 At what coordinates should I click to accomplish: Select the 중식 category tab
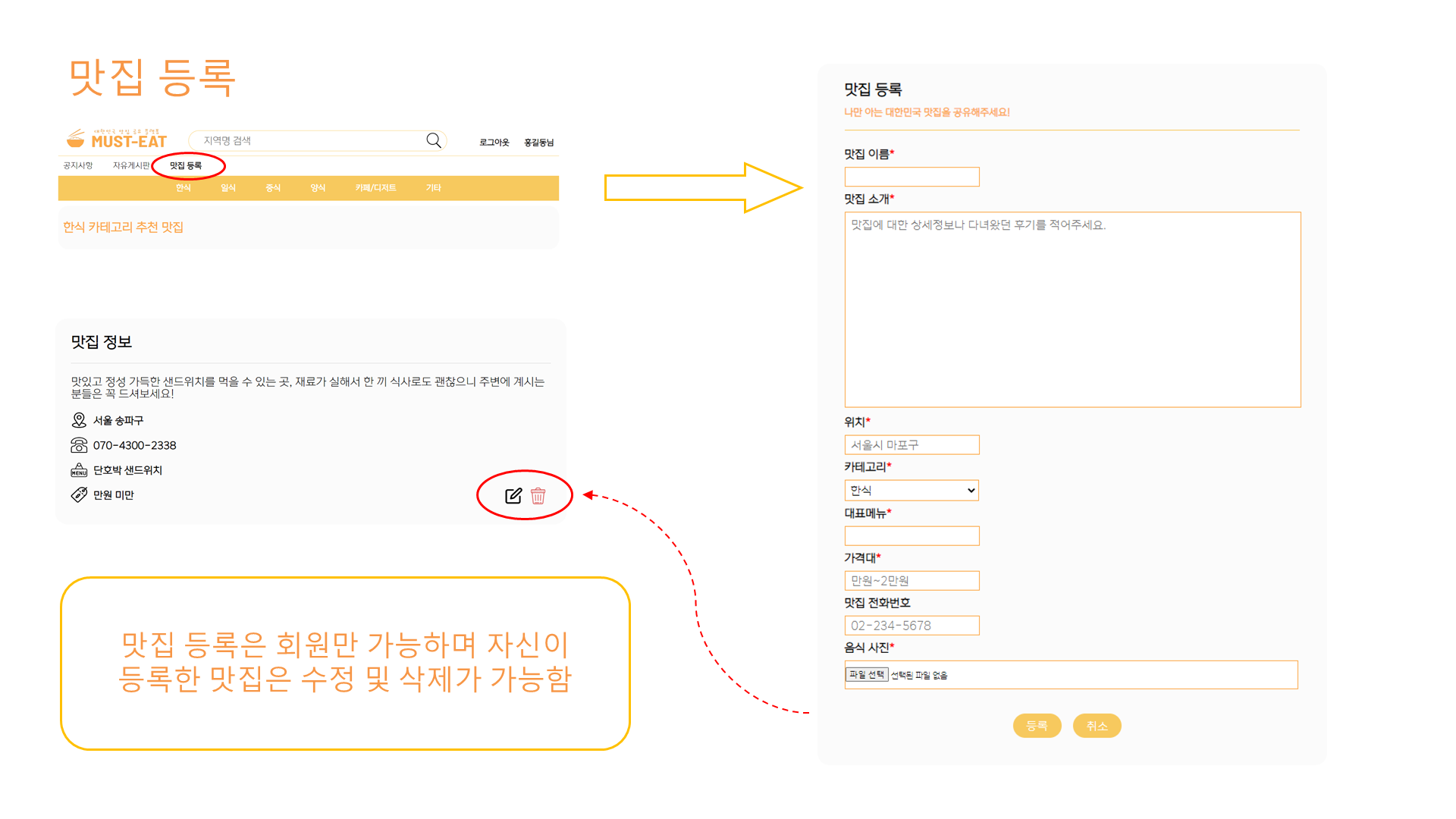273,188
